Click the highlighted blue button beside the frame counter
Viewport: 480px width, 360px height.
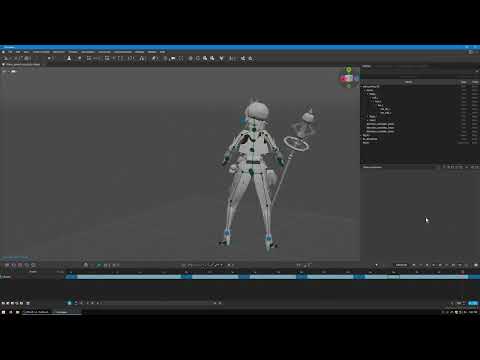pos(473,303)
